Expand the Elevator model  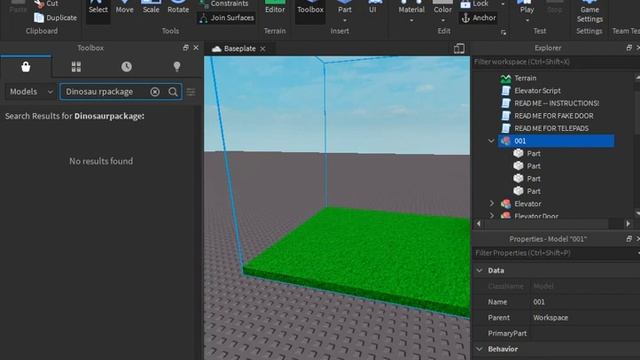(x=492, y=203)
